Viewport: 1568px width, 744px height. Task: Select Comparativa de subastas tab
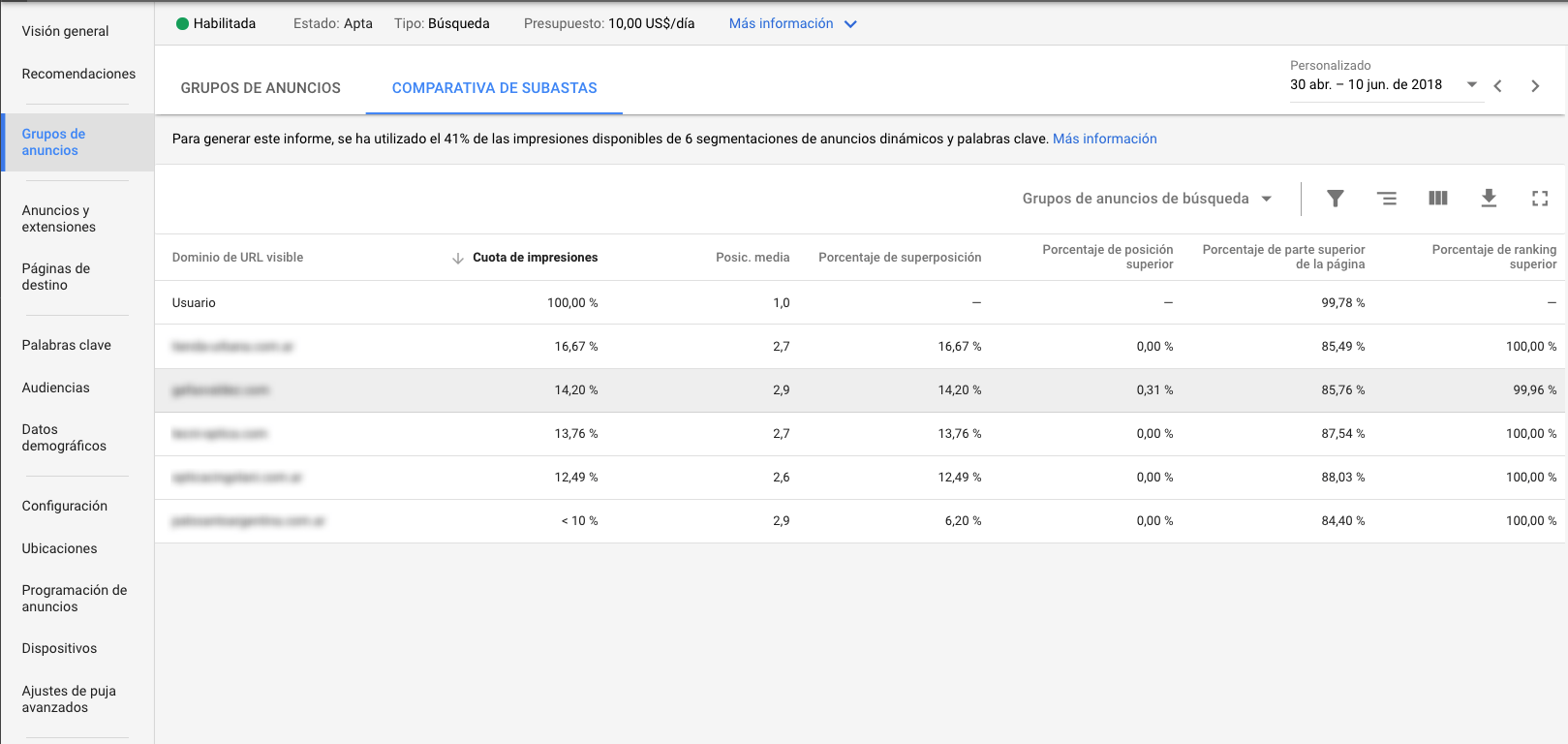[494, 88]
